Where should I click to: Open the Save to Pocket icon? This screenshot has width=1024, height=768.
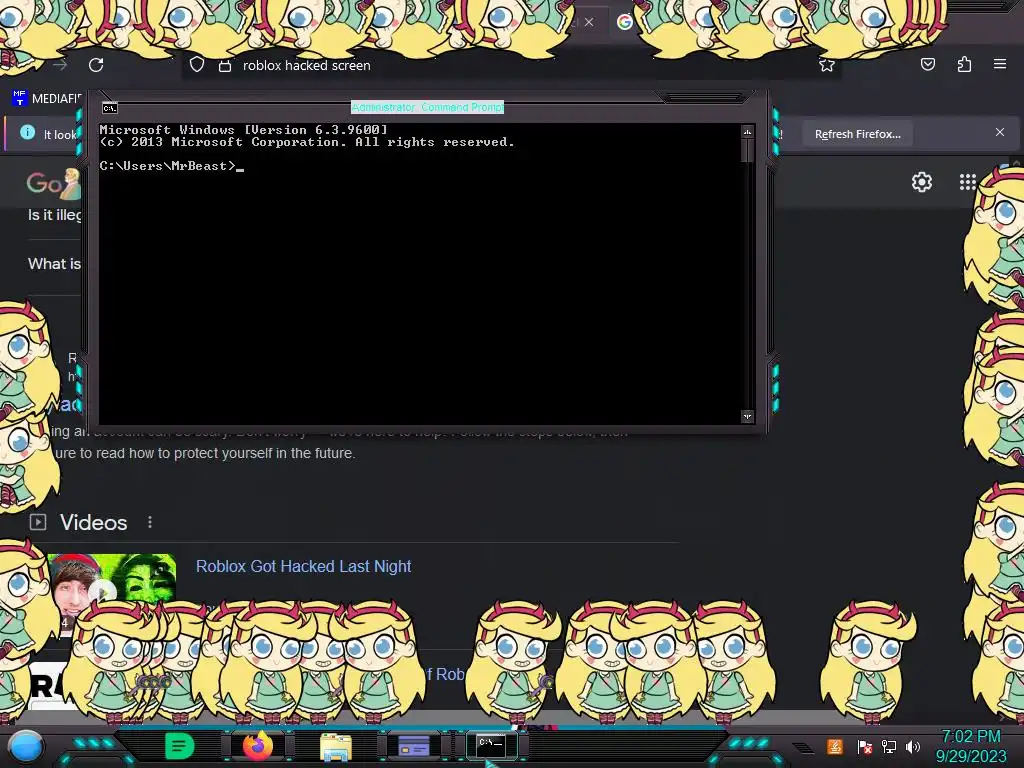point(927,64)
